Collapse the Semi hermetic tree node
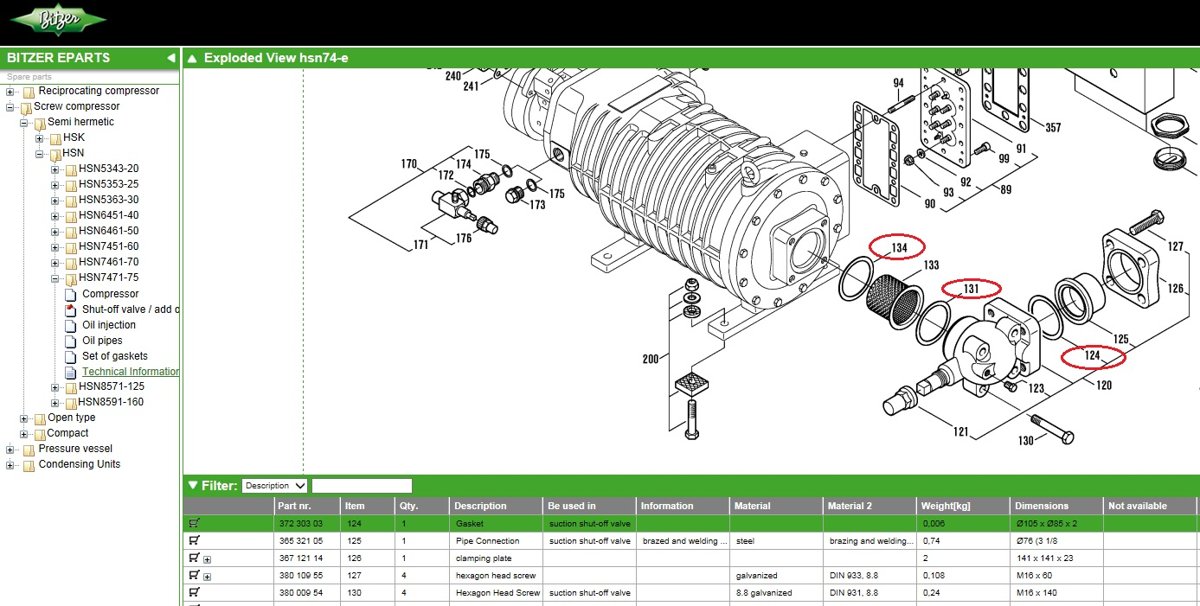Viewport: 1200px width, 606px height. (x=25, y=123)
